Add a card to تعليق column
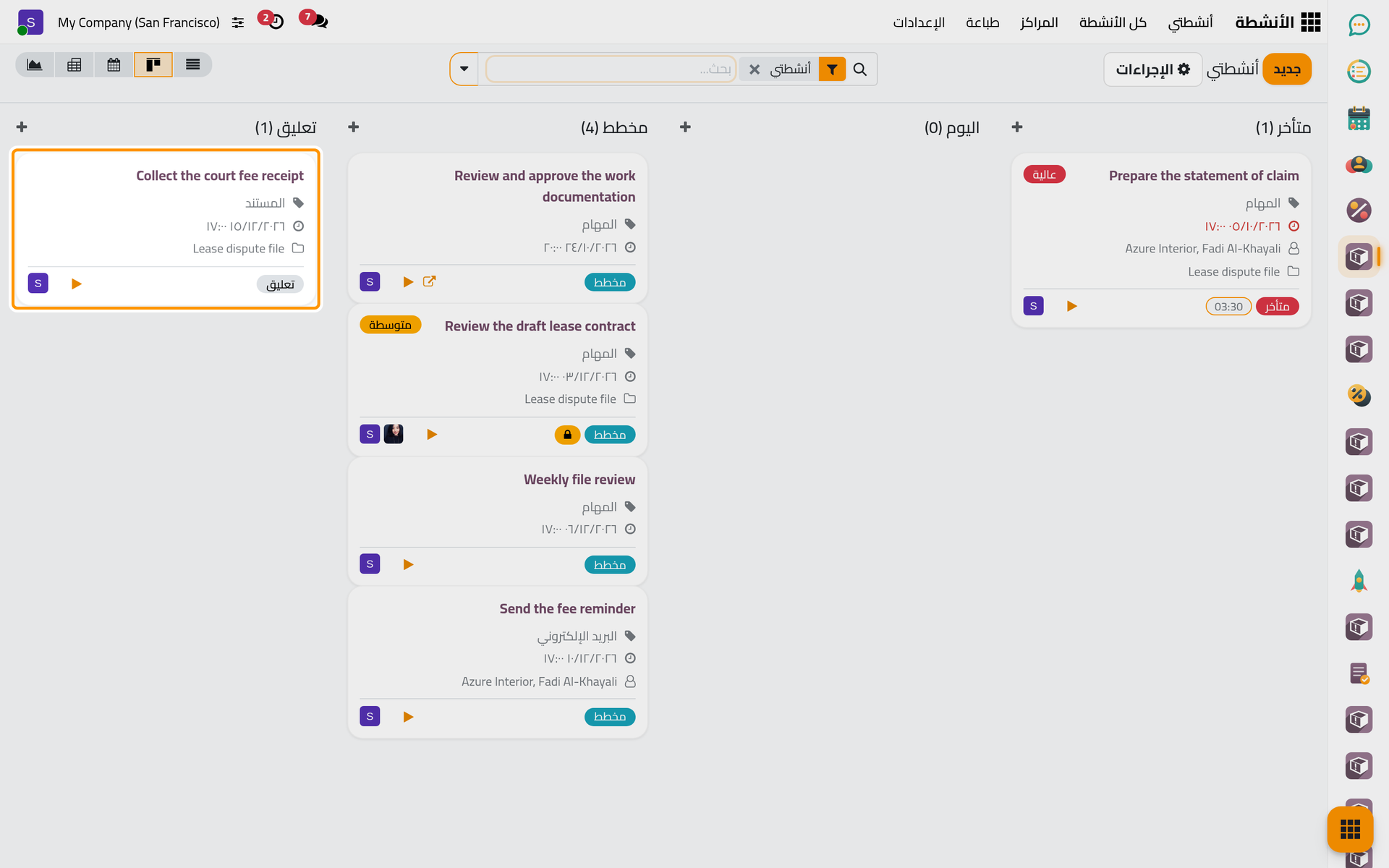This screenshot has width=1389, height=868. [22, 127]
